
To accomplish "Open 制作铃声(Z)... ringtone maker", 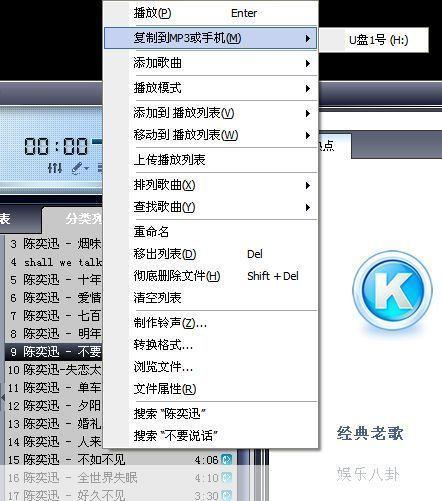I will [211, 323].
